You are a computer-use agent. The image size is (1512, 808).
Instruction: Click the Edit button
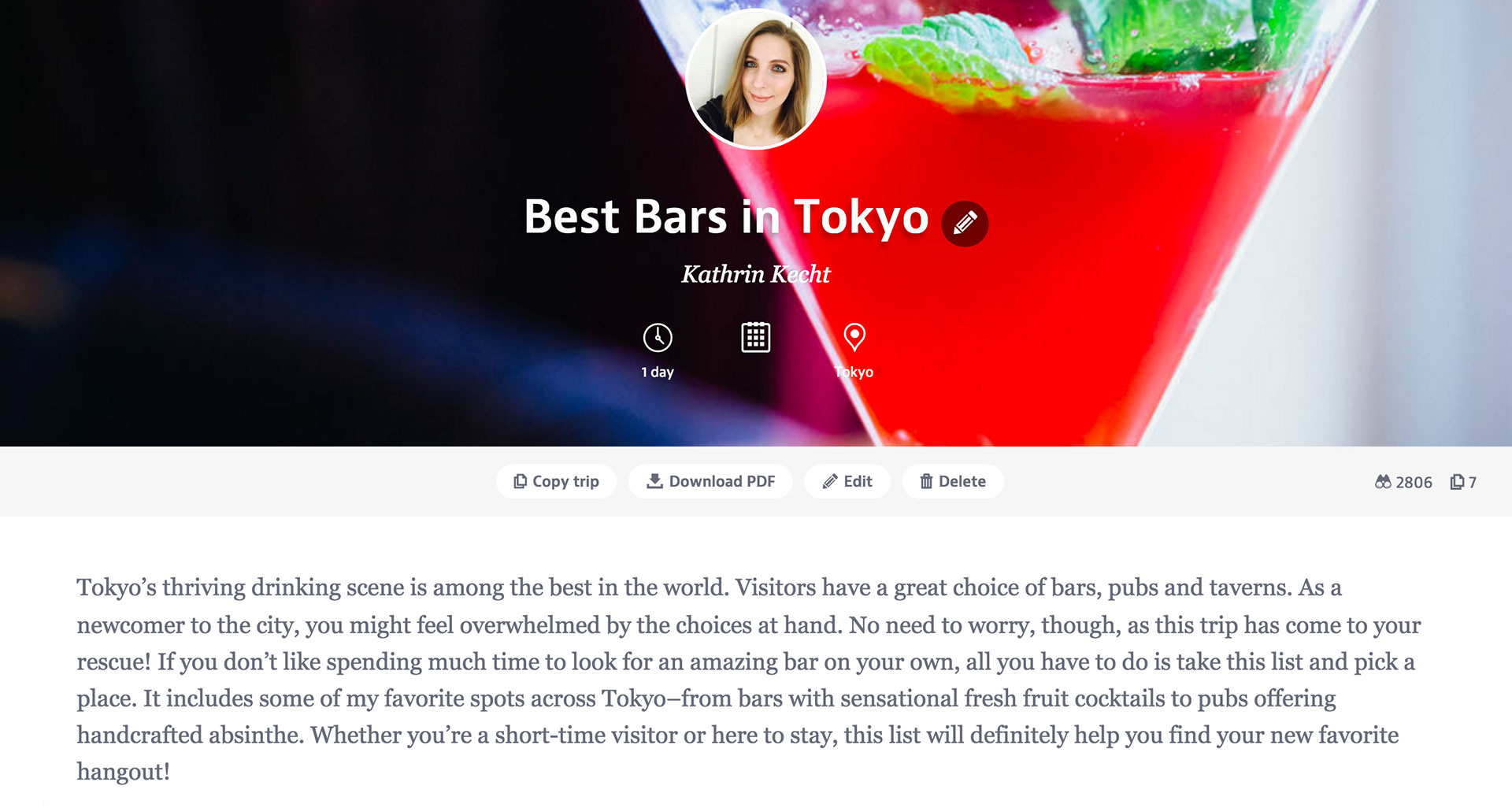(x=847, y=481)
